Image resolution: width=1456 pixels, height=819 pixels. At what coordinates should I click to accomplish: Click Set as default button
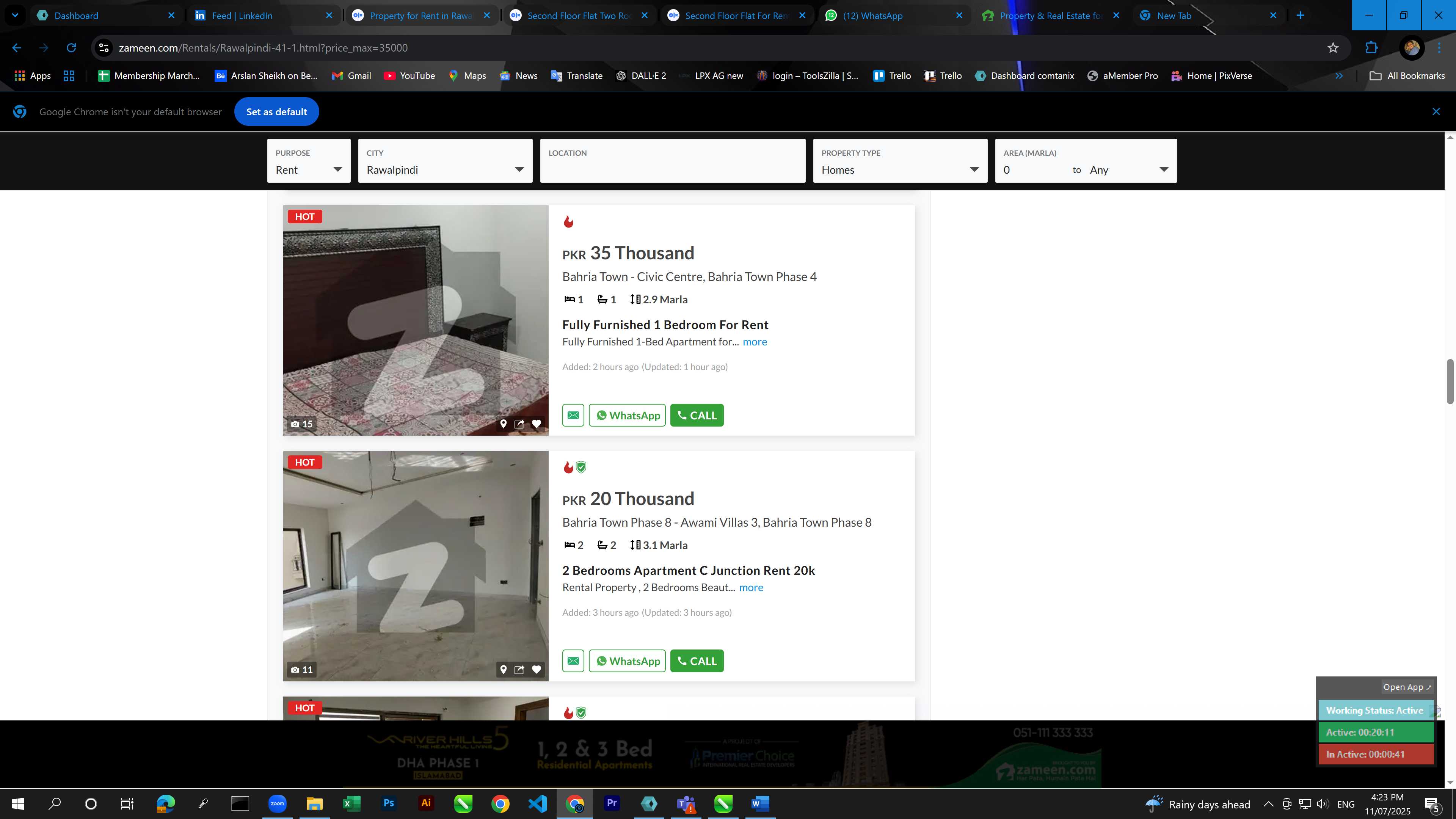point(276,112)
